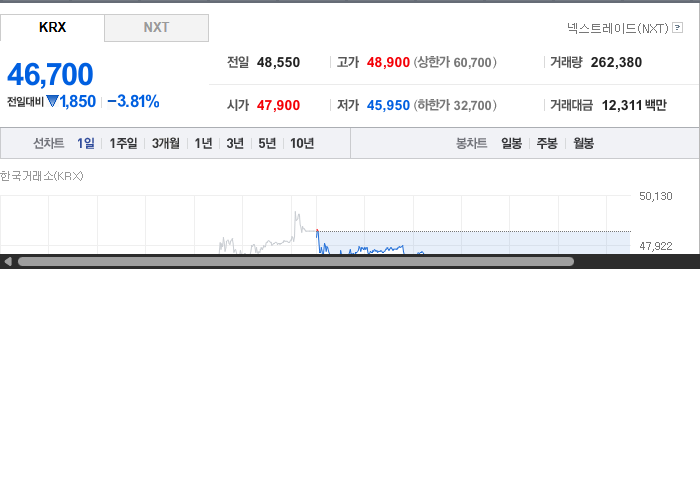The height and width of the screenshot is (490, 700).
Task: Select the 3개월 line chart range
Action: click(x=166, y=143)
